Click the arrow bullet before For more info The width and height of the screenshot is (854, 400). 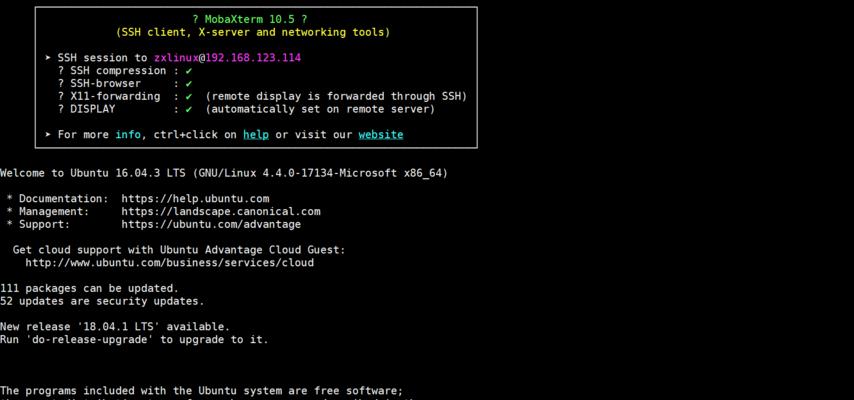point(48,135)
